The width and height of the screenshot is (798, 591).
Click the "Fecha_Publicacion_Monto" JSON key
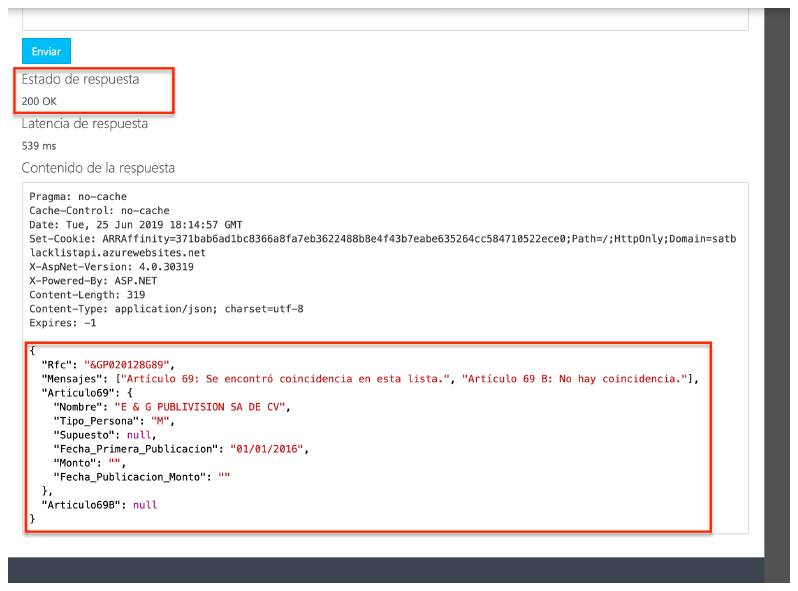130,477
